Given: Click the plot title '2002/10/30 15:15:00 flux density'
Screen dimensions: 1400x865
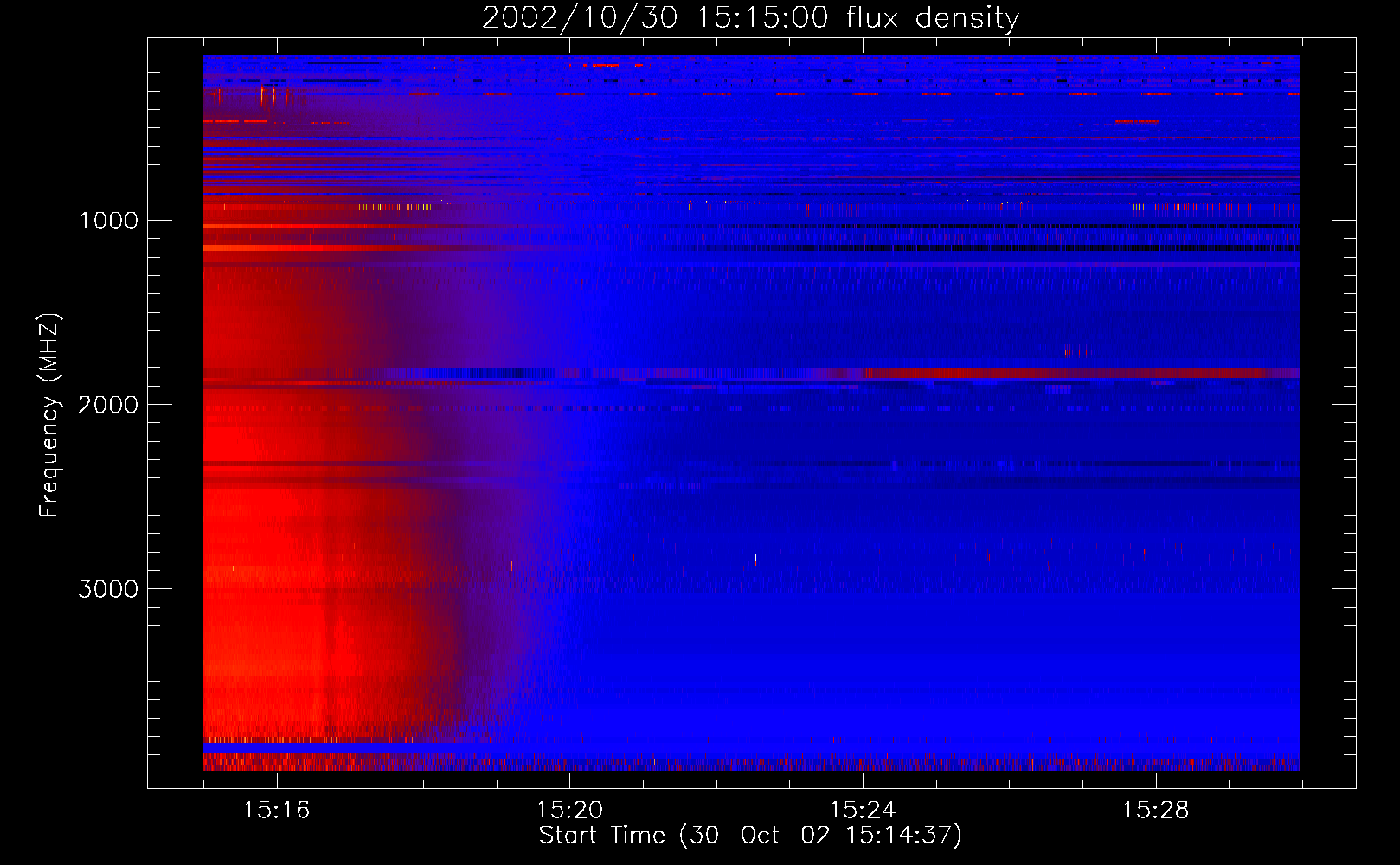Looking at the screenshot, I should (x=750, y=17).
